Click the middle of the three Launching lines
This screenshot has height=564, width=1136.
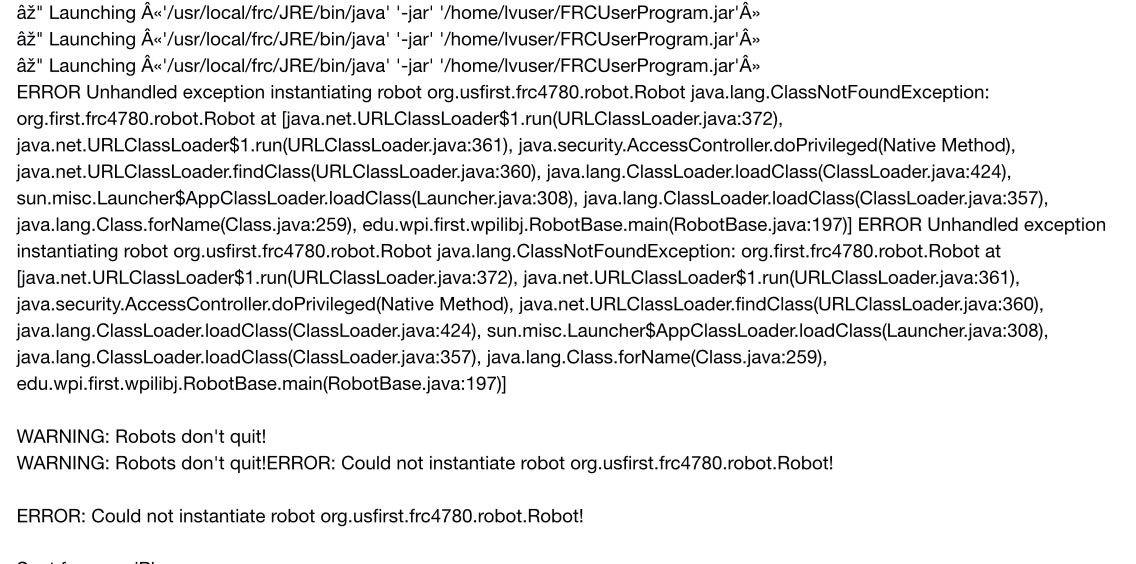388,39
